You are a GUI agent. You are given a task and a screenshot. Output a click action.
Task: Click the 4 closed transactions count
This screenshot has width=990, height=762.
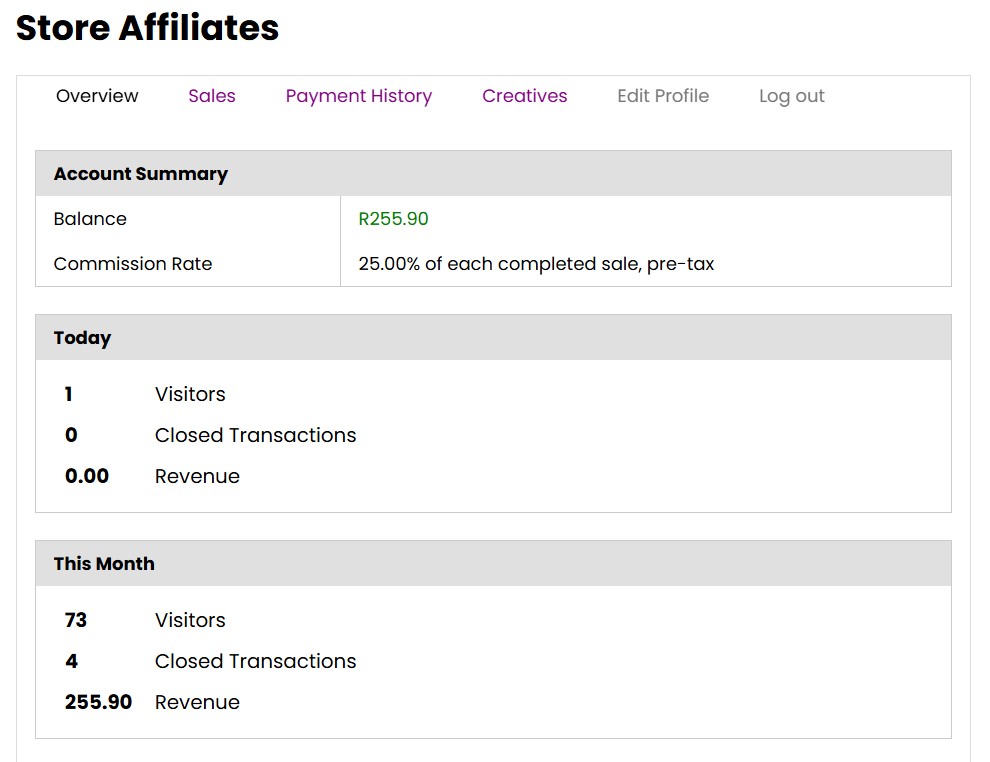(x=71, y=661)
